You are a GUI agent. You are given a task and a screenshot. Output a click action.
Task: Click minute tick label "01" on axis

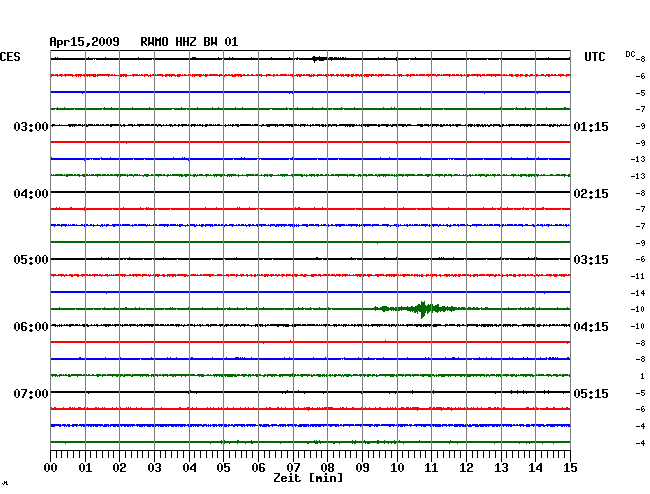85,468
